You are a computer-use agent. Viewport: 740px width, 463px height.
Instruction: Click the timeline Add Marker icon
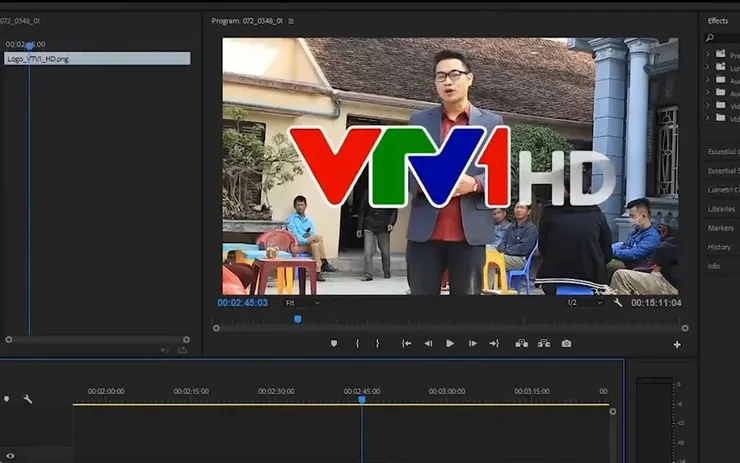7,399
